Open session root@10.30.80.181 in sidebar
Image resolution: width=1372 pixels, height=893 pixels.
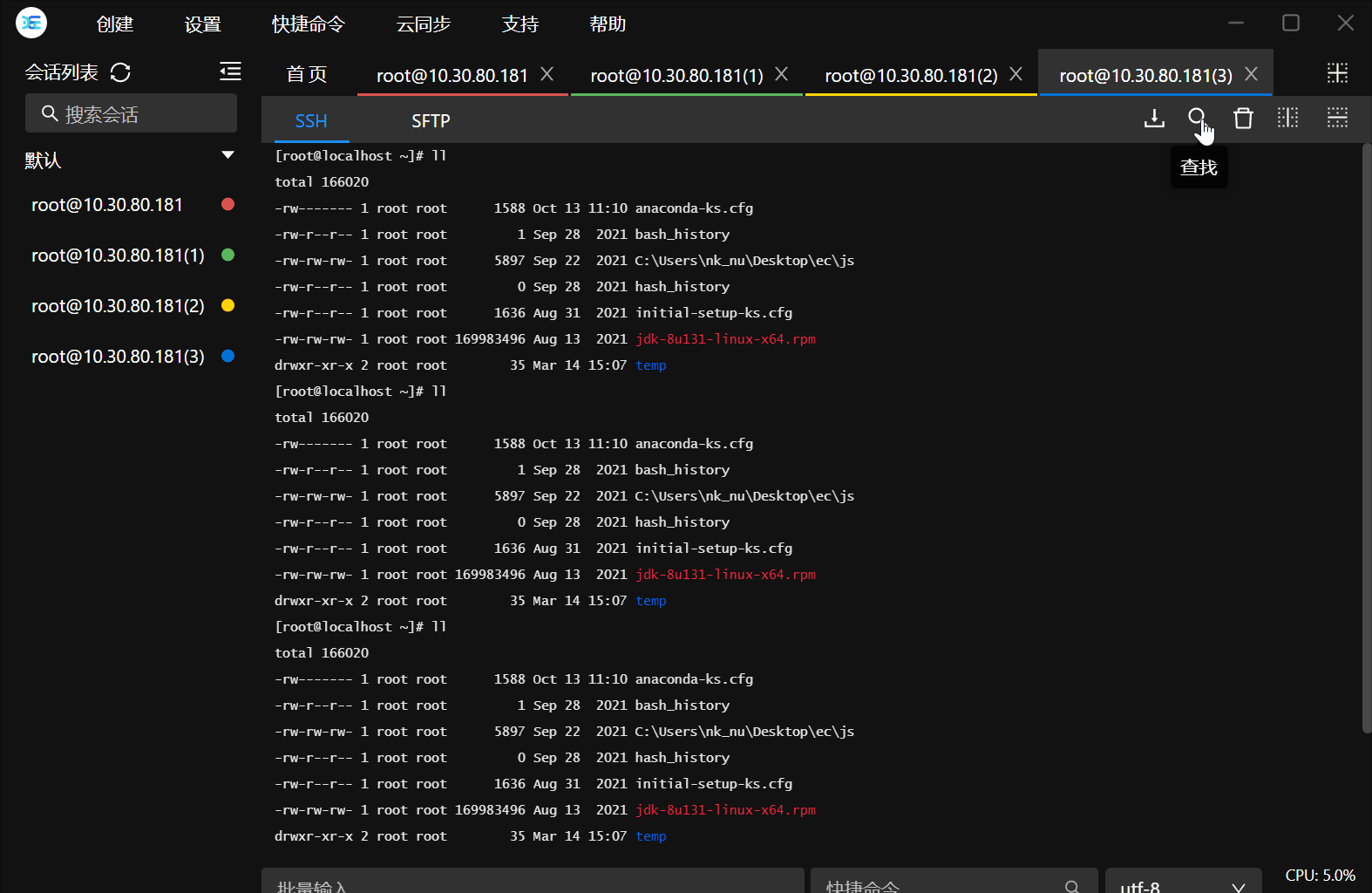[107, 204]
